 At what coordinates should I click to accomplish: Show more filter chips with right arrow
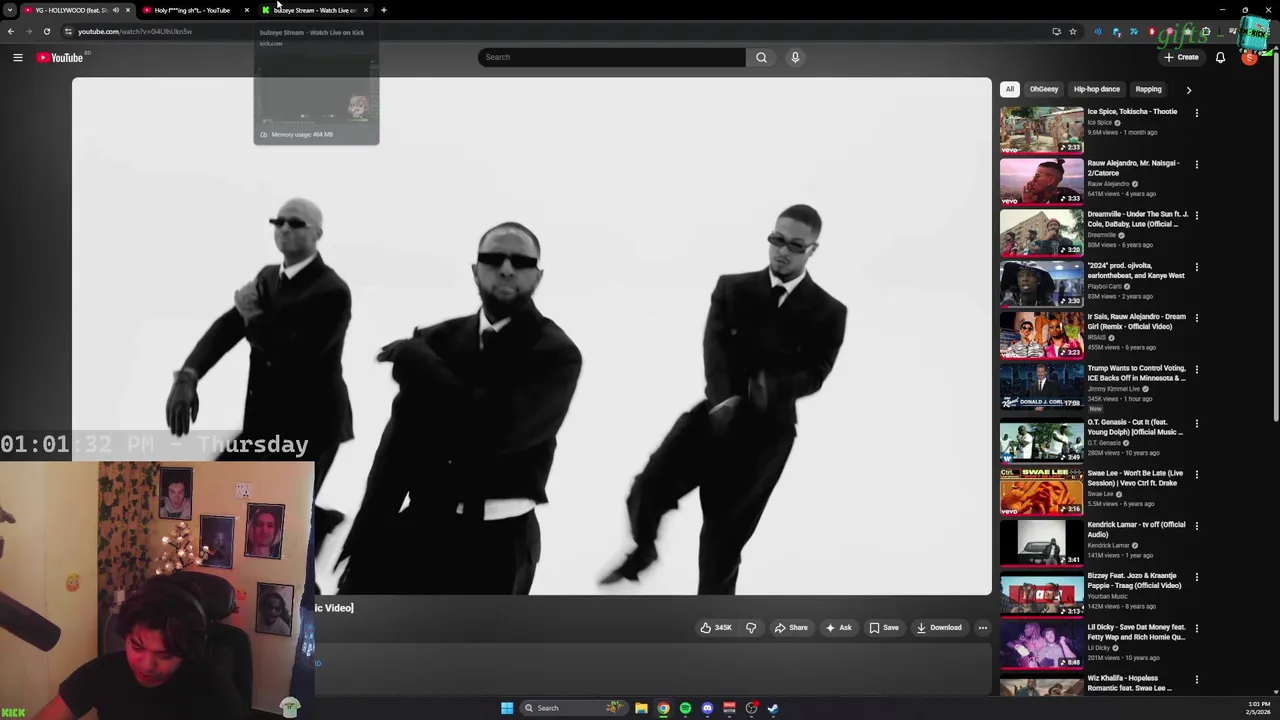click(1189, 89)
